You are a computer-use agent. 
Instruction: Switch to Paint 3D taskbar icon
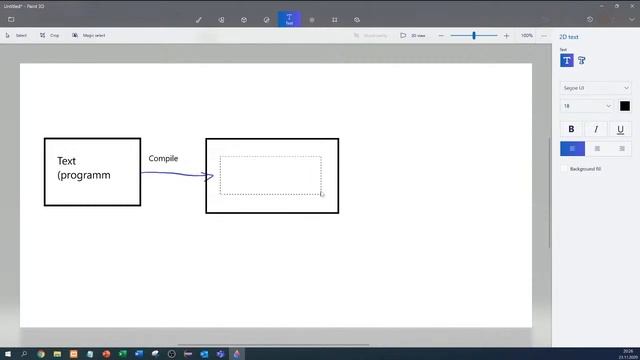point(237,354)
